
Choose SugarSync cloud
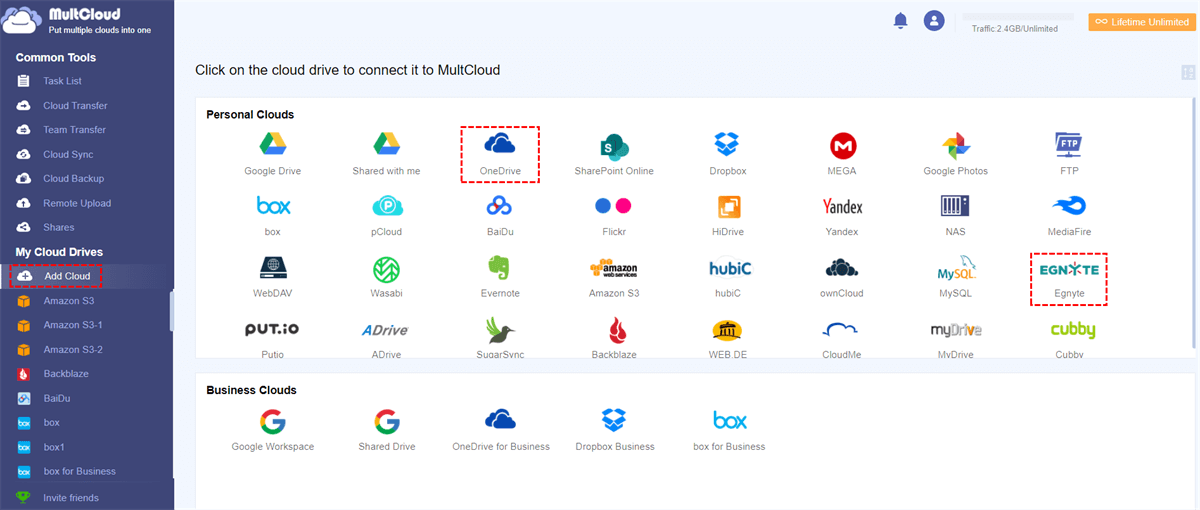500,338
